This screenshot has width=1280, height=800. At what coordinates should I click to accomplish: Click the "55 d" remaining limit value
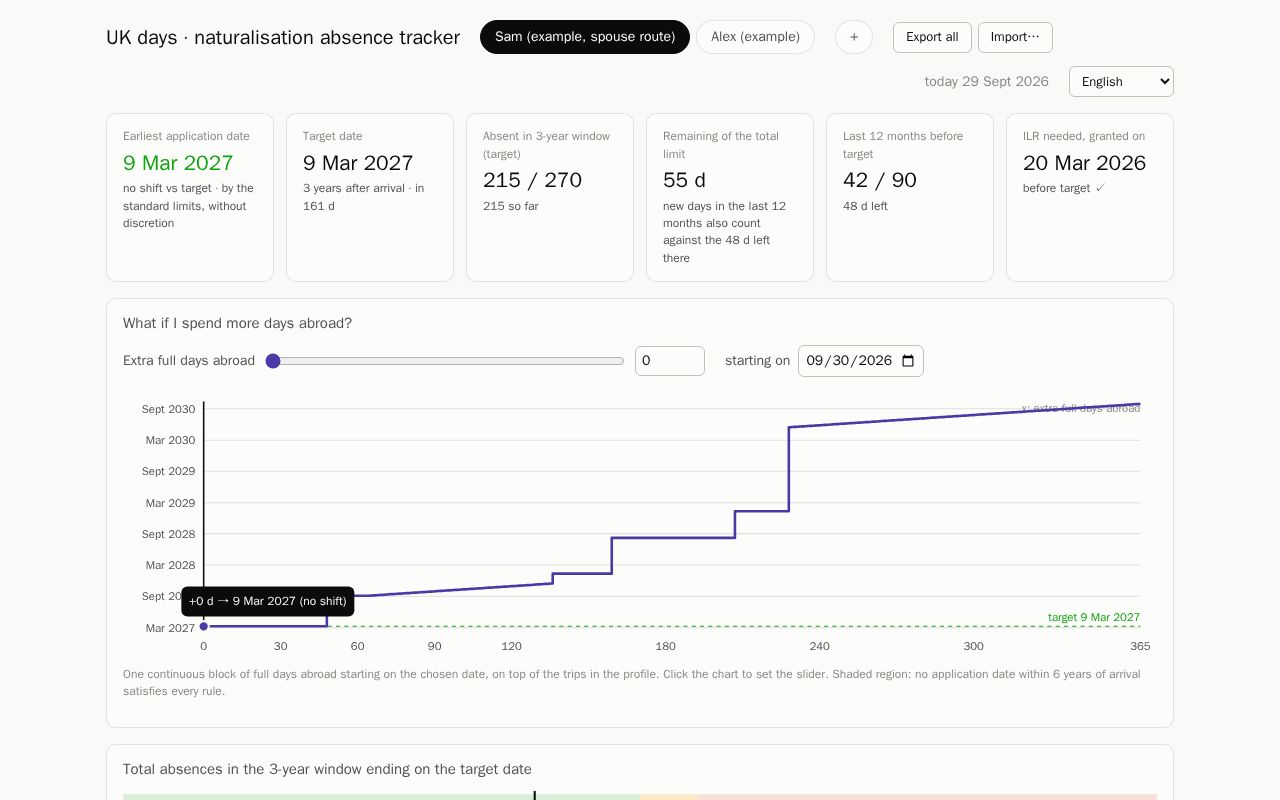[x=684, y=180]
